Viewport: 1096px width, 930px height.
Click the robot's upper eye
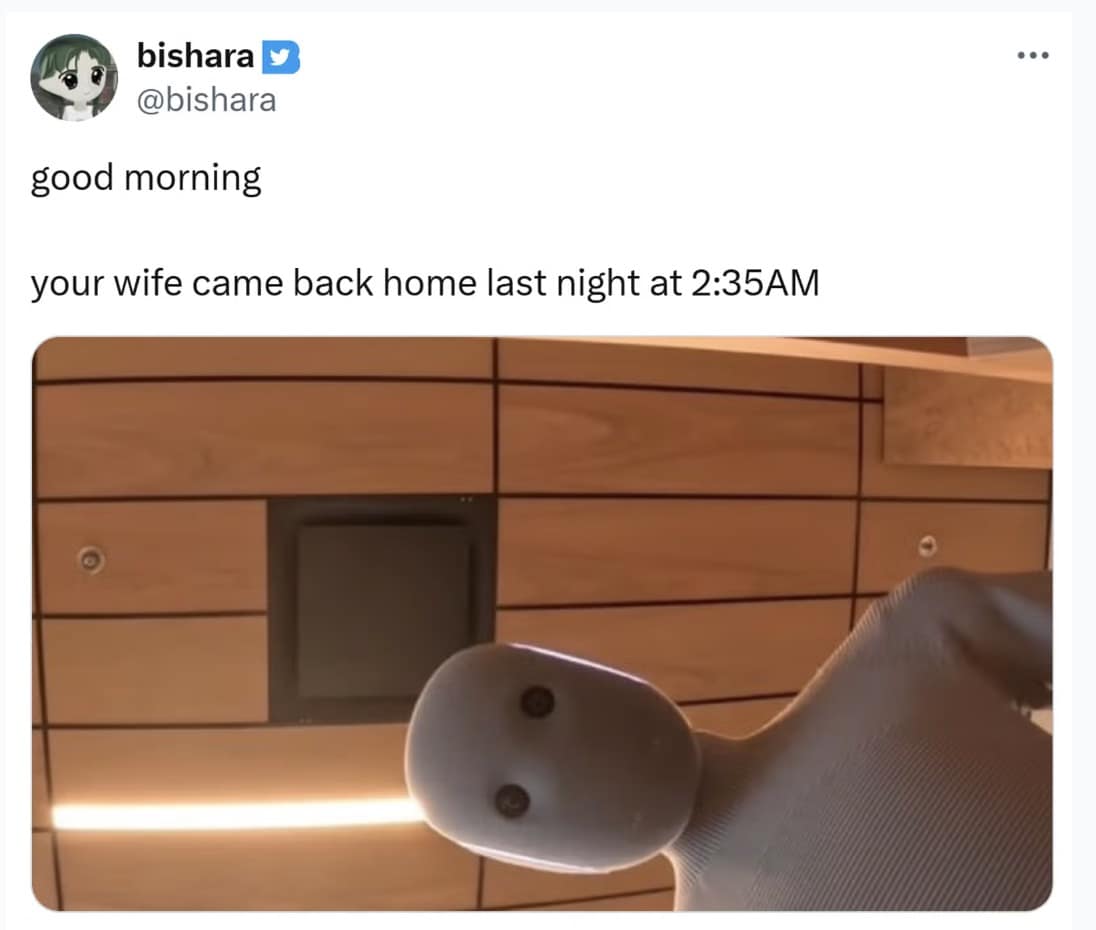(538, 702)
